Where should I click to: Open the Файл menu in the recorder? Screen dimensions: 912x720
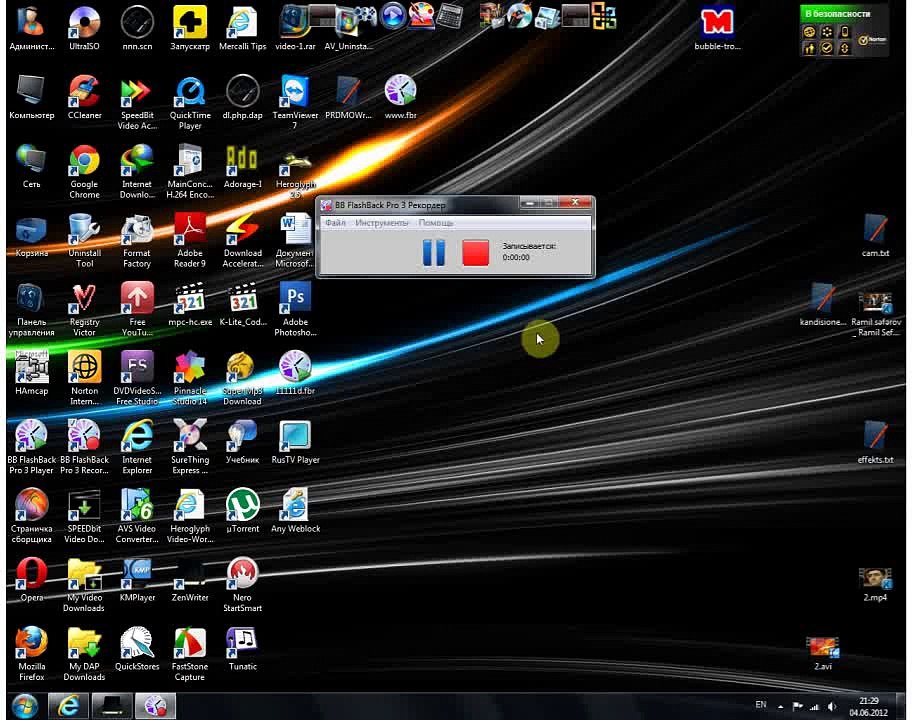click(x=335, y=223)
